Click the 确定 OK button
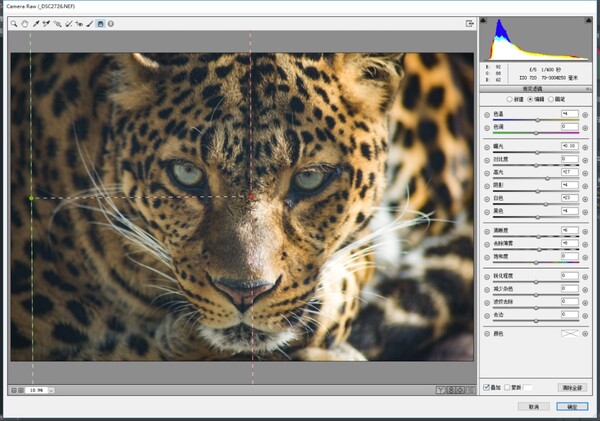Screen dimensions: 600x421 coord(572,406)
